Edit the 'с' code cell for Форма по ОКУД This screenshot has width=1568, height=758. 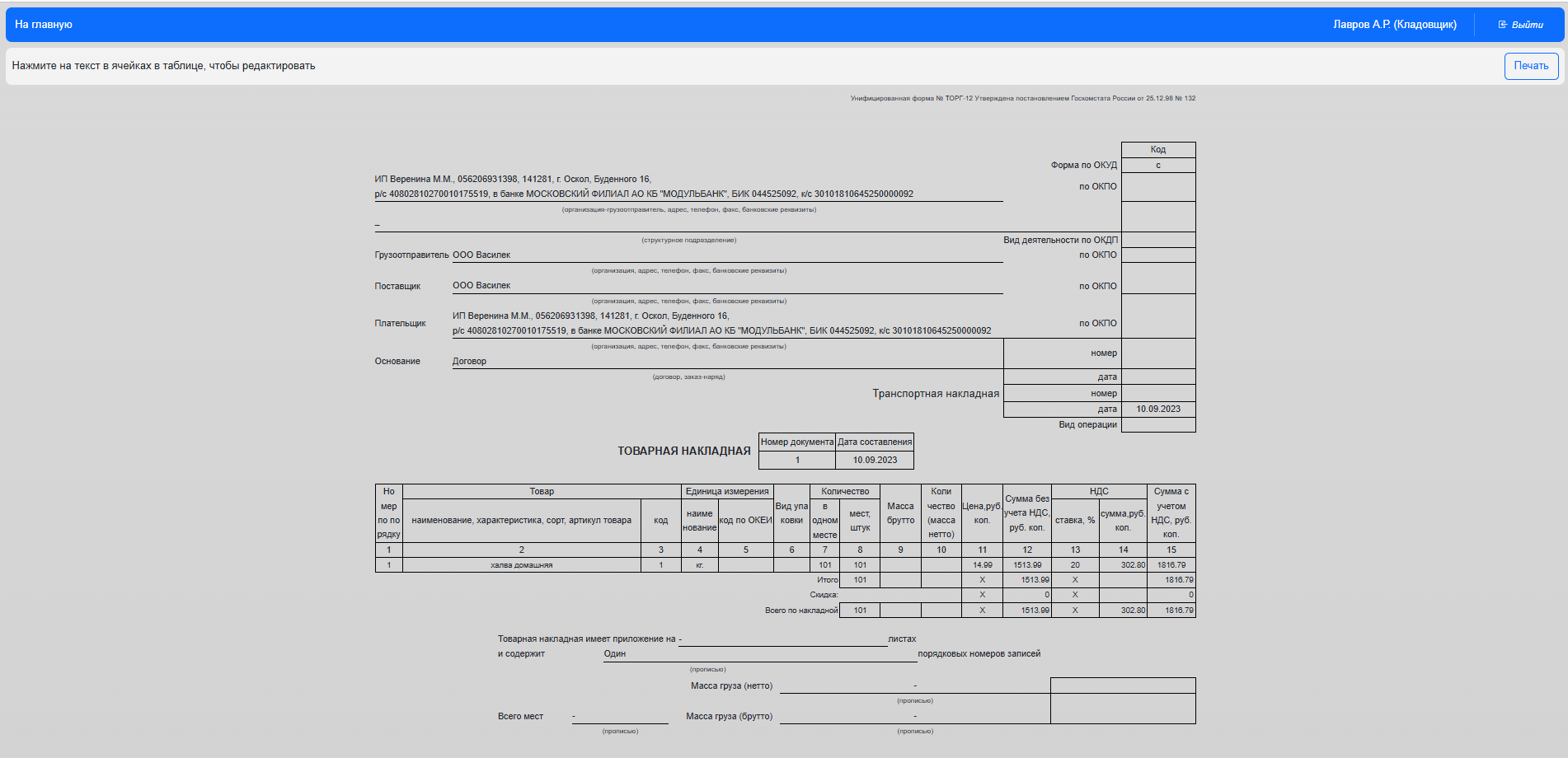coord(1158,165)
